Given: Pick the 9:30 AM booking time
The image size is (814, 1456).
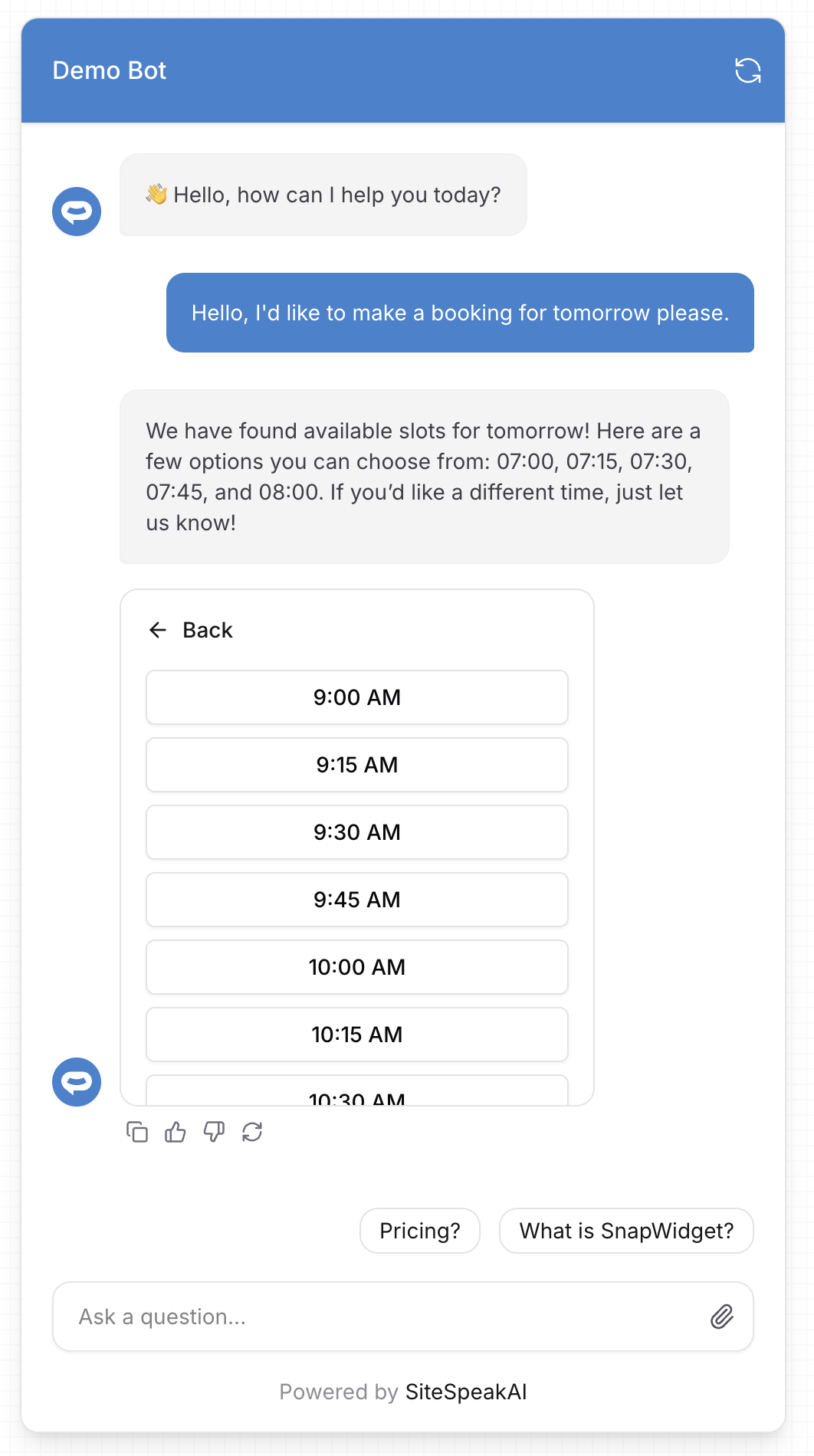Looking at the screenshot, I should (357, 832).
